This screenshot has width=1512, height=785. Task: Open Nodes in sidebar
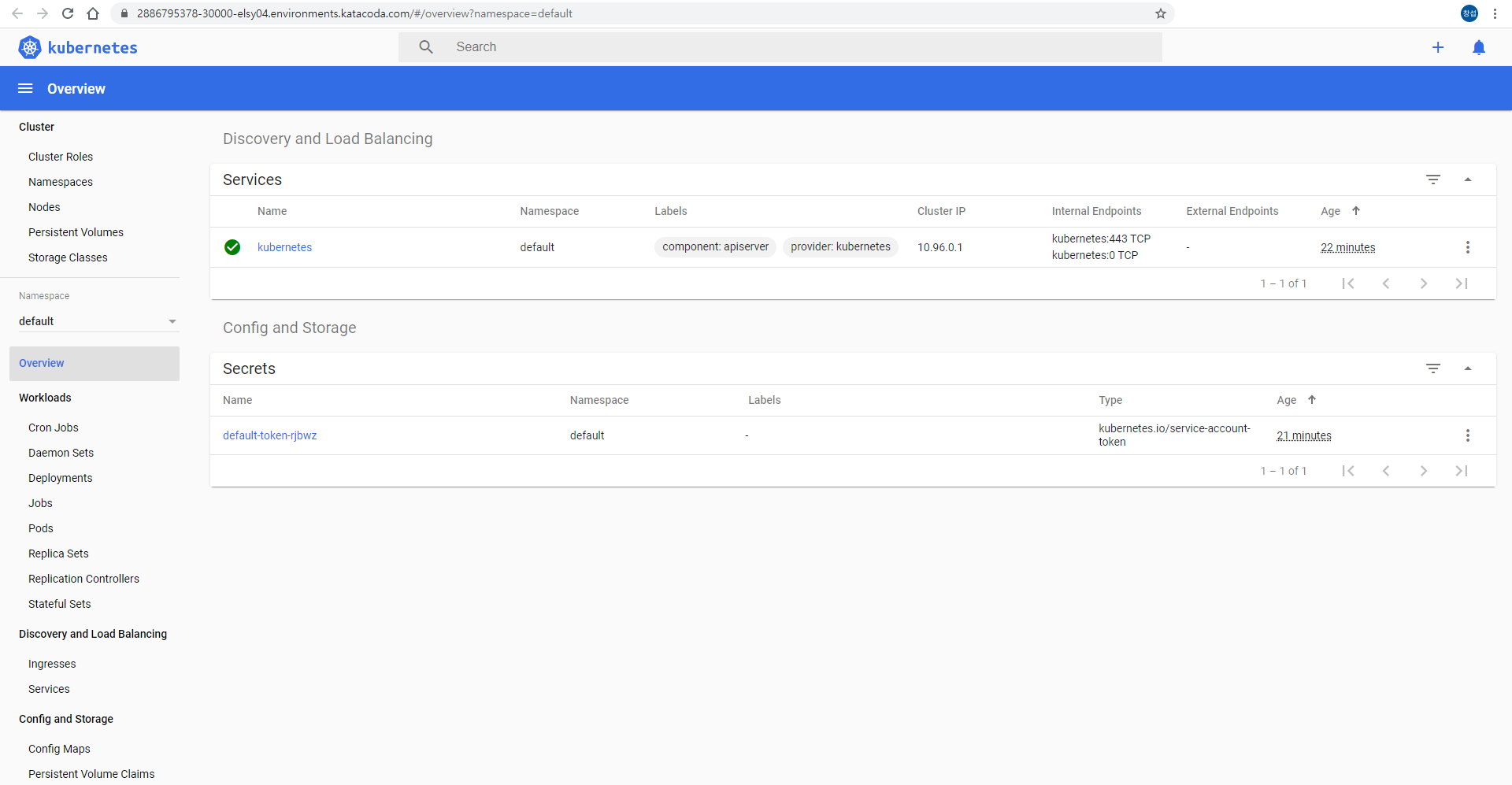tap(44, 207)
